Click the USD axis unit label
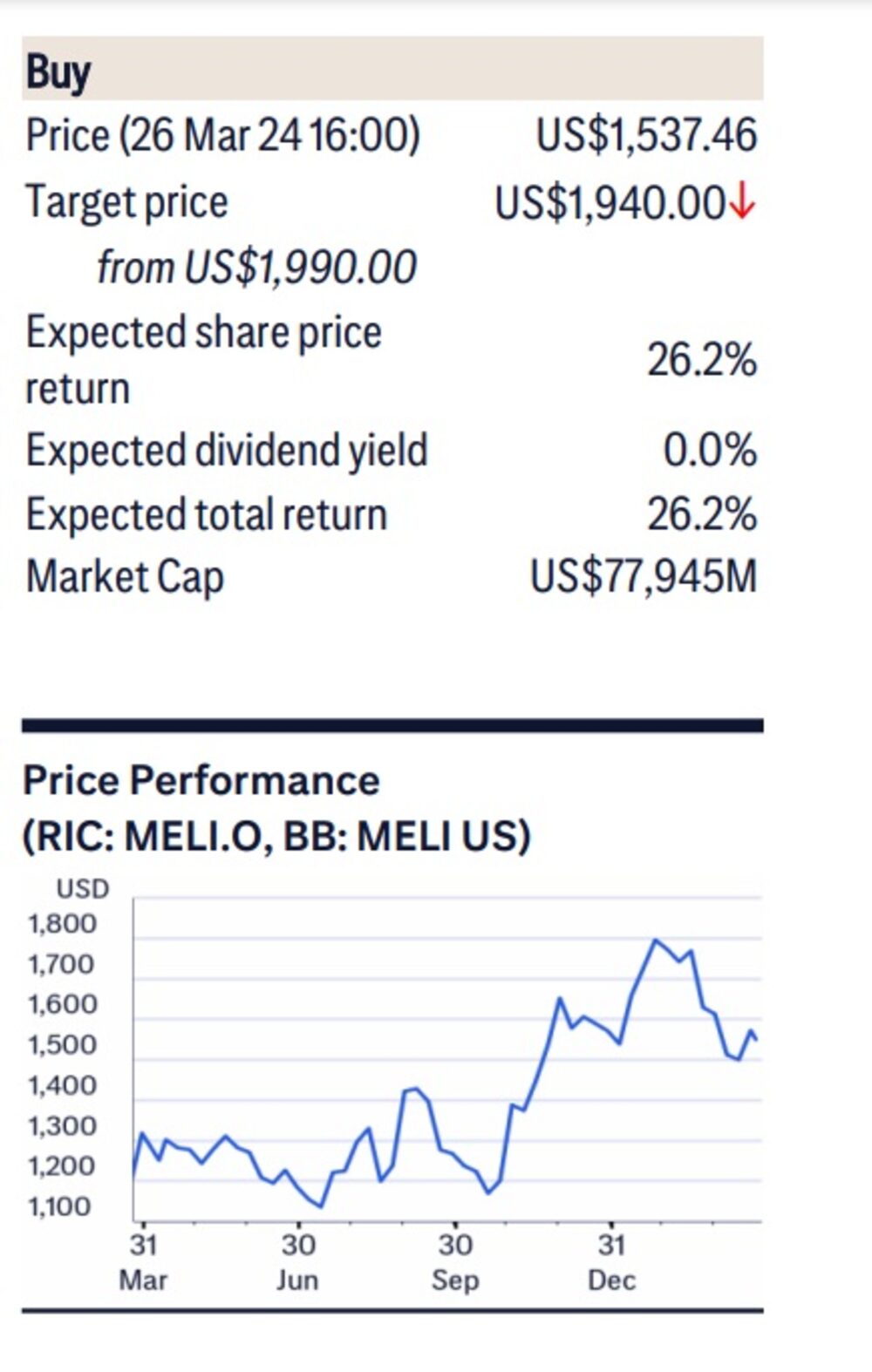 pos(83,889)
